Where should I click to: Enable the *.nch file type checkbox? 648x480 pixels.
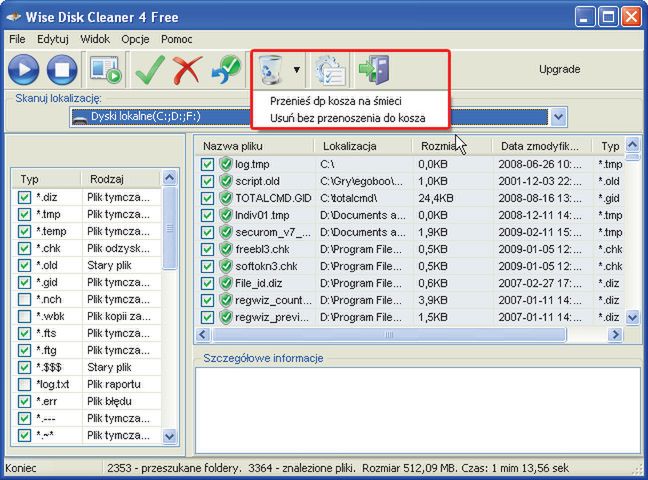24,299
